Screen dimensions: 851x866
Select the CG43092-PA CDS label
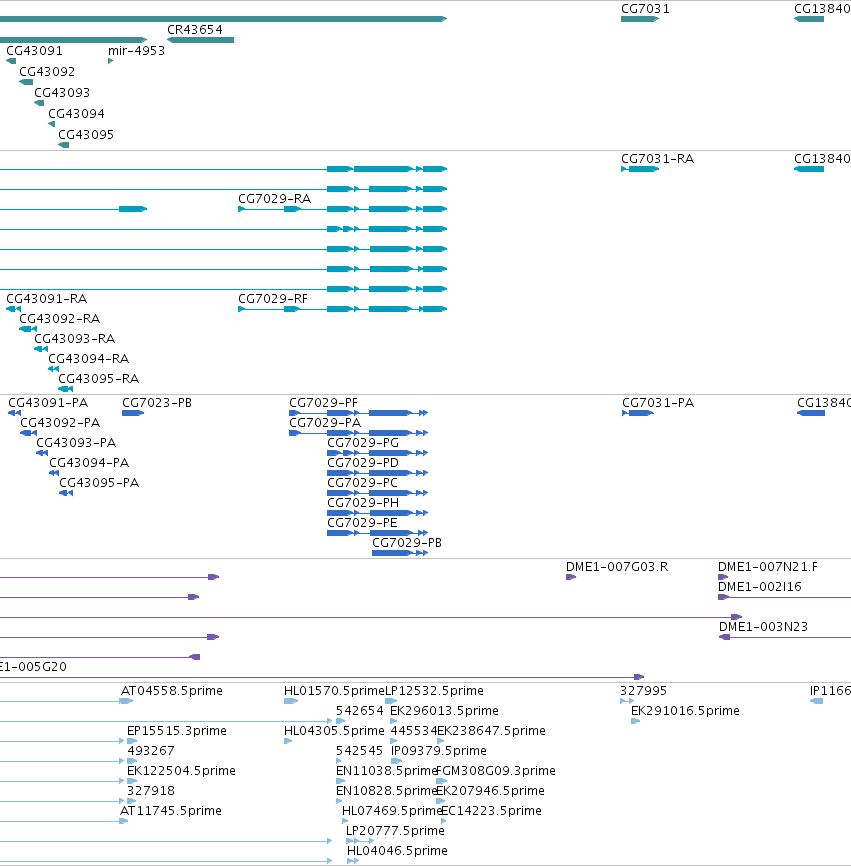pos(60,423)
